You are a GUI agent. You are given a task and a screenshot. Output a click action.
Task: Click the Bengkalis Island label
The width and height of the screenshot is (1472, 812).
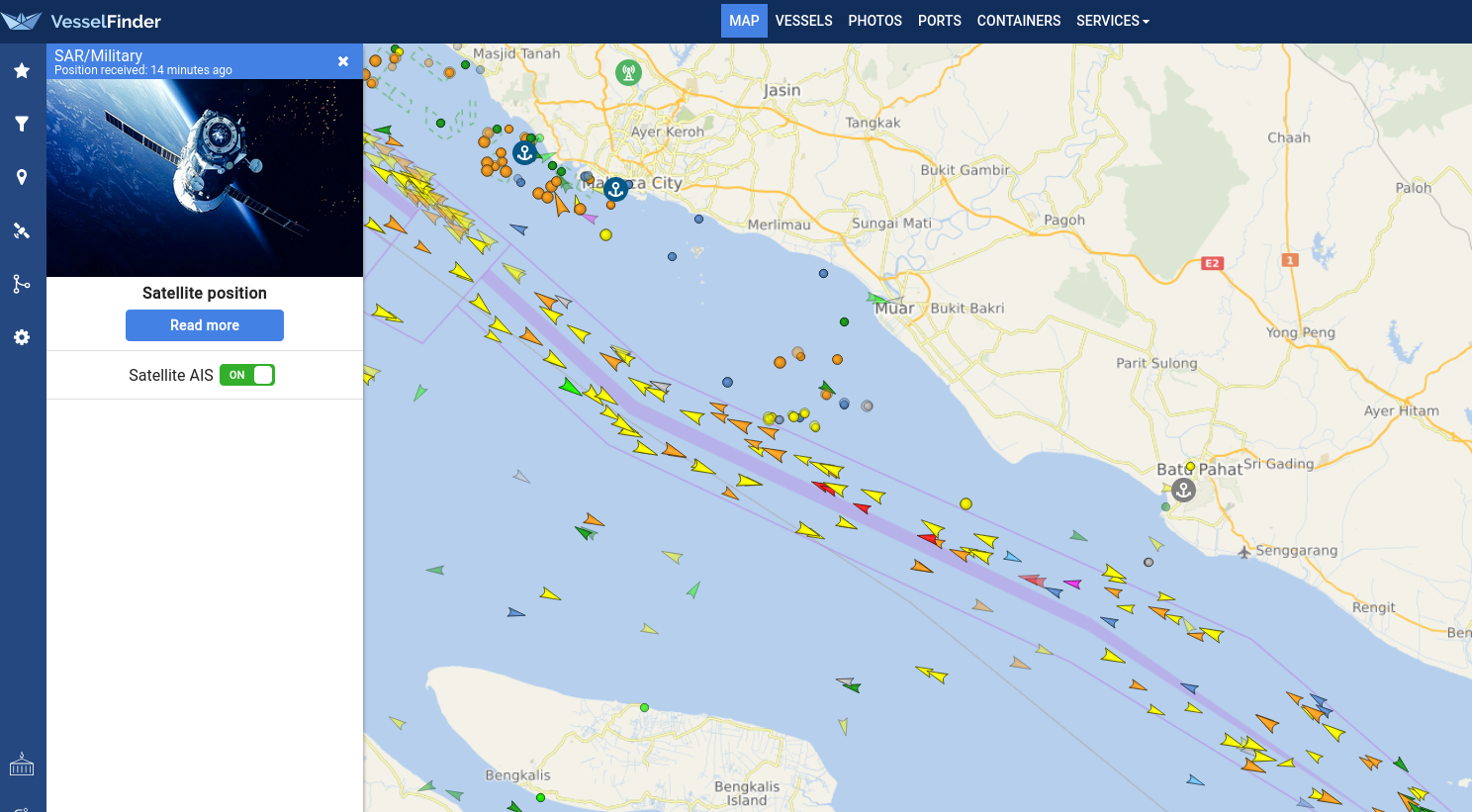[x=747, y=793]
